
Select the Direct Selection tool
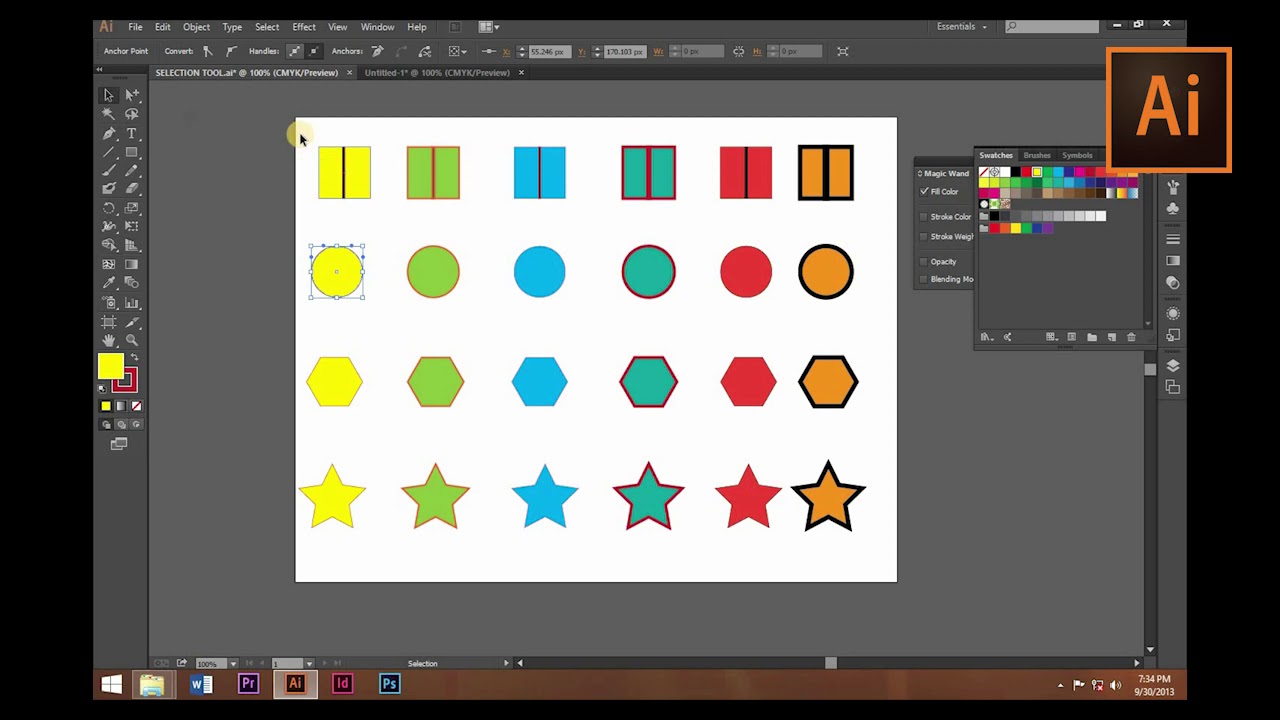click(132, 95)
